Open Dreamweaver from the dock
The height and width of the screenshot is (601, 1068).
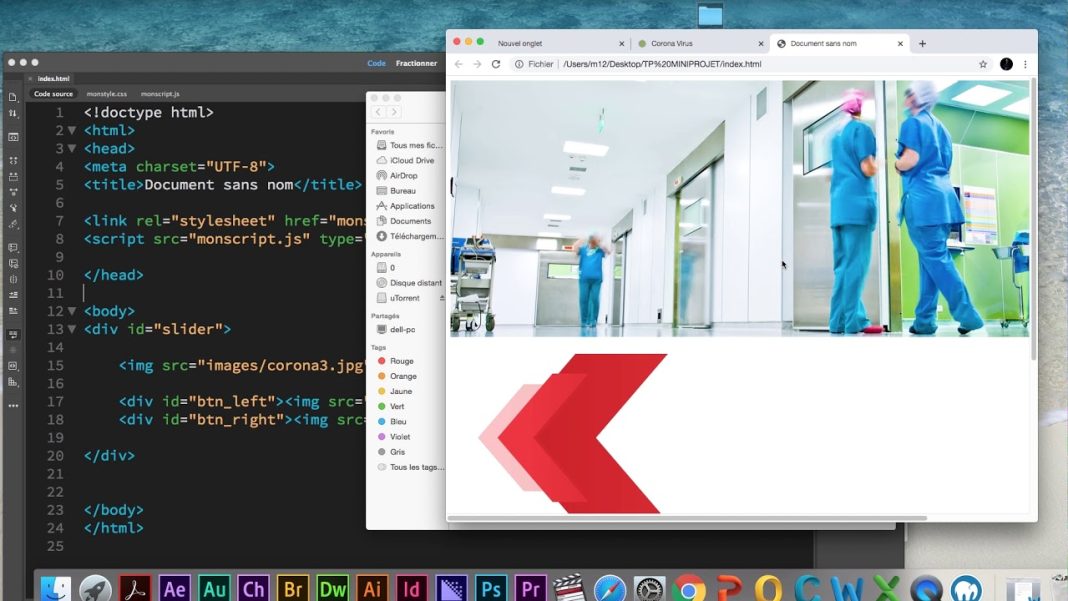point(332,588)
